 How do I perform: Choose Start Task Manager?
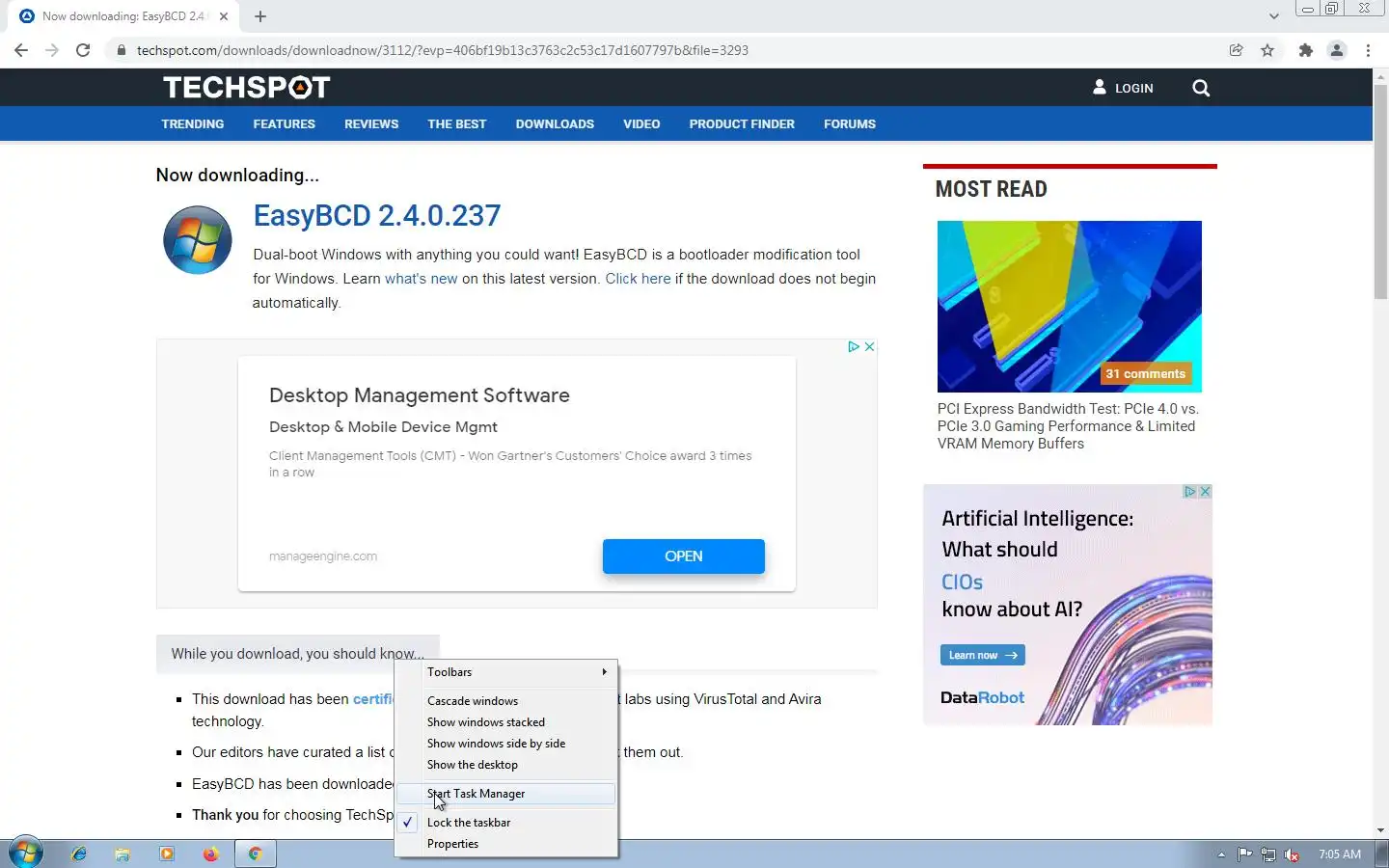(506, 794)
